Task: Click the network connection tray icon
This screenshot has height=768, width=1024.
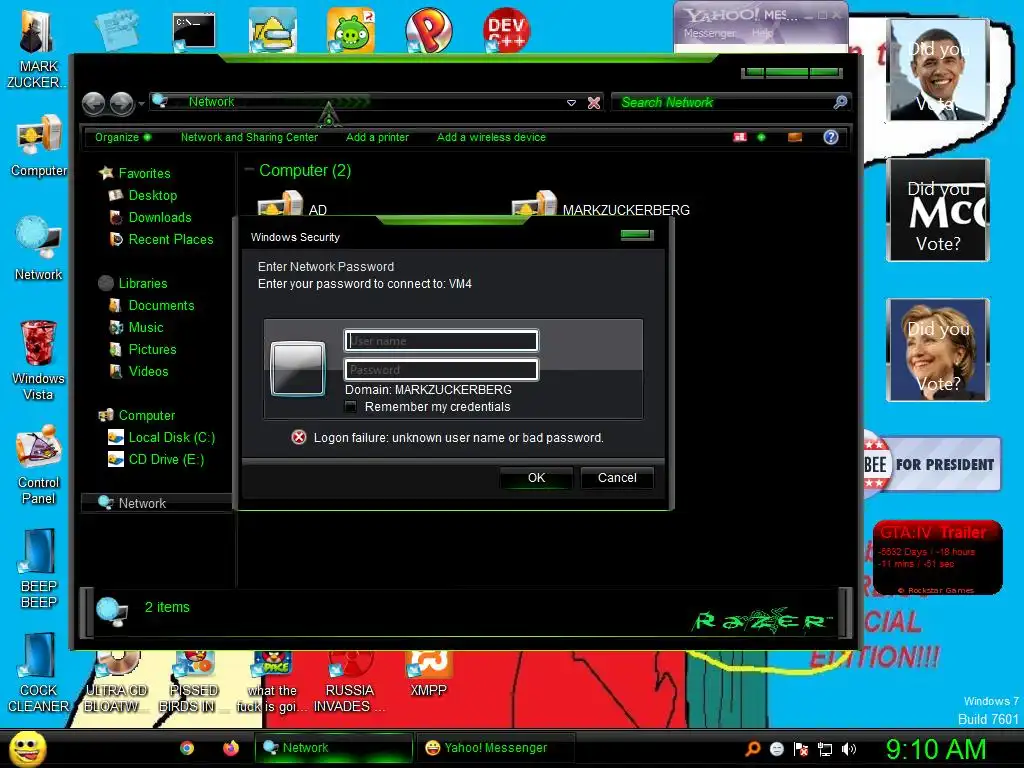Action: 825,749
